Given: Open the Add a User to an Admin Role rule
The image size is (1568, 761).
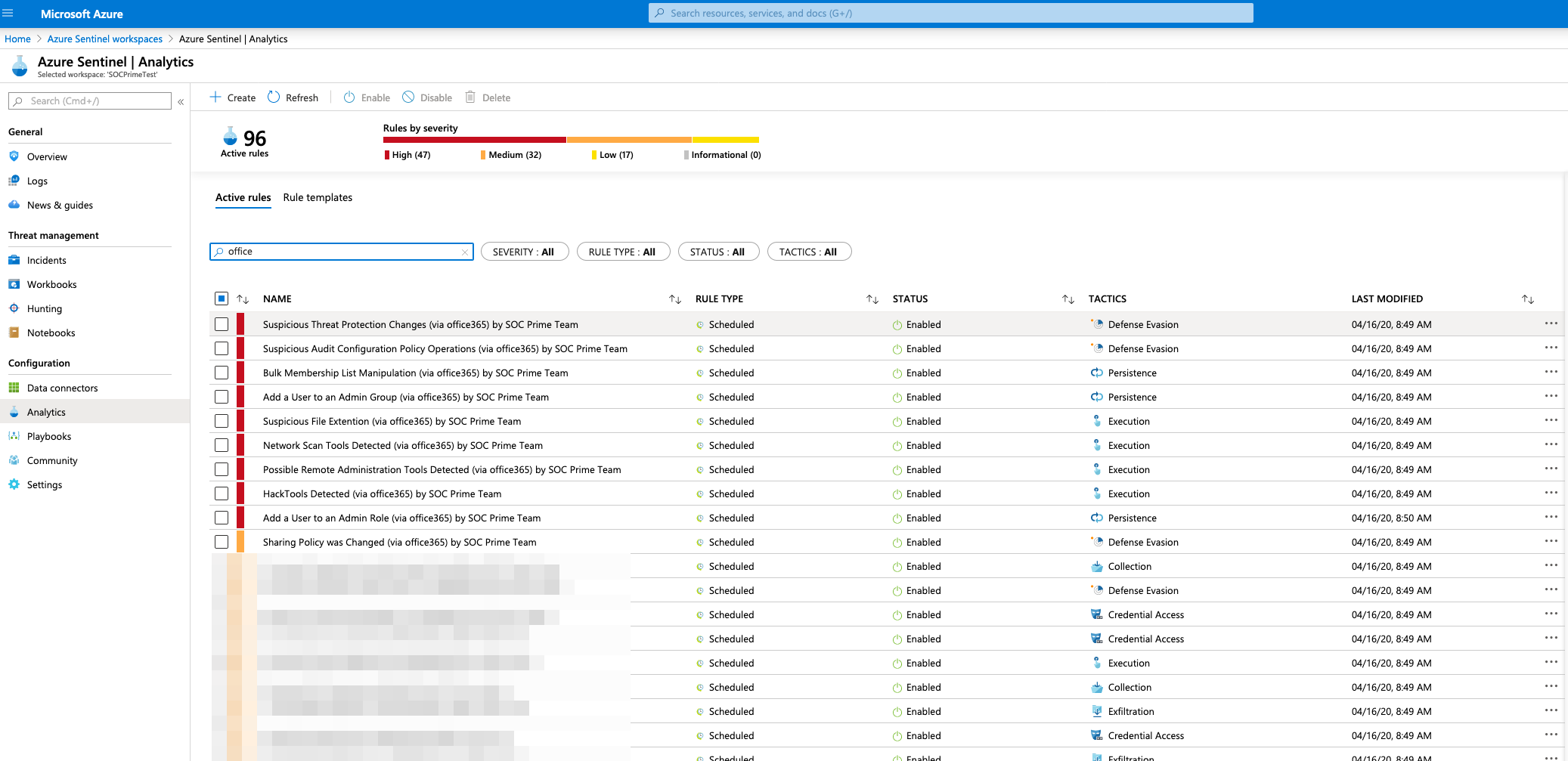Looking at the screenshot, I should 401,518.
